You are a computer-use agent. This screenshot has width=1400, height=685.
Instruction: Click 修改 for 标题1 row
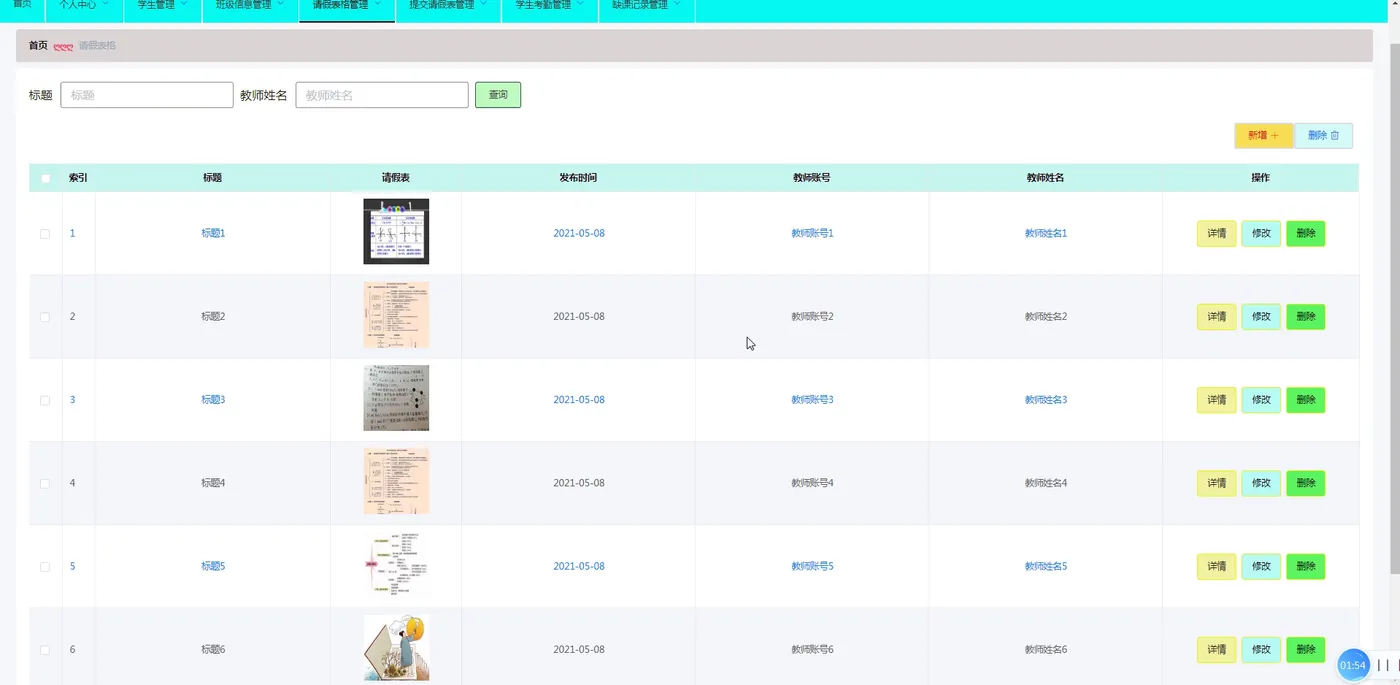[1261, 234]
